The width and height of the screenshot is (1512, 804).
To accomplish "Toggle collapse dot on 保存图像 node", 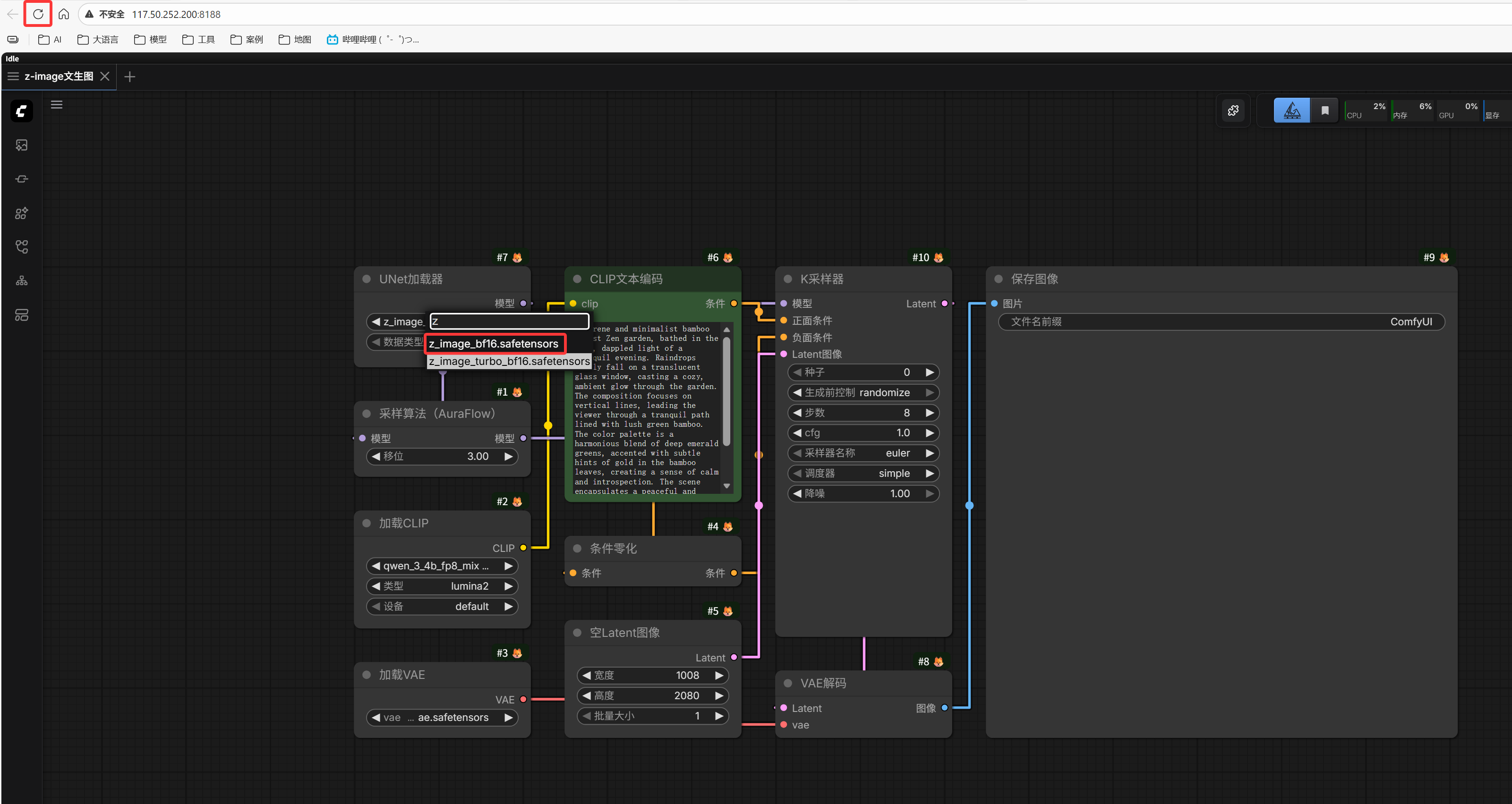I will click(x=999, y=279).
